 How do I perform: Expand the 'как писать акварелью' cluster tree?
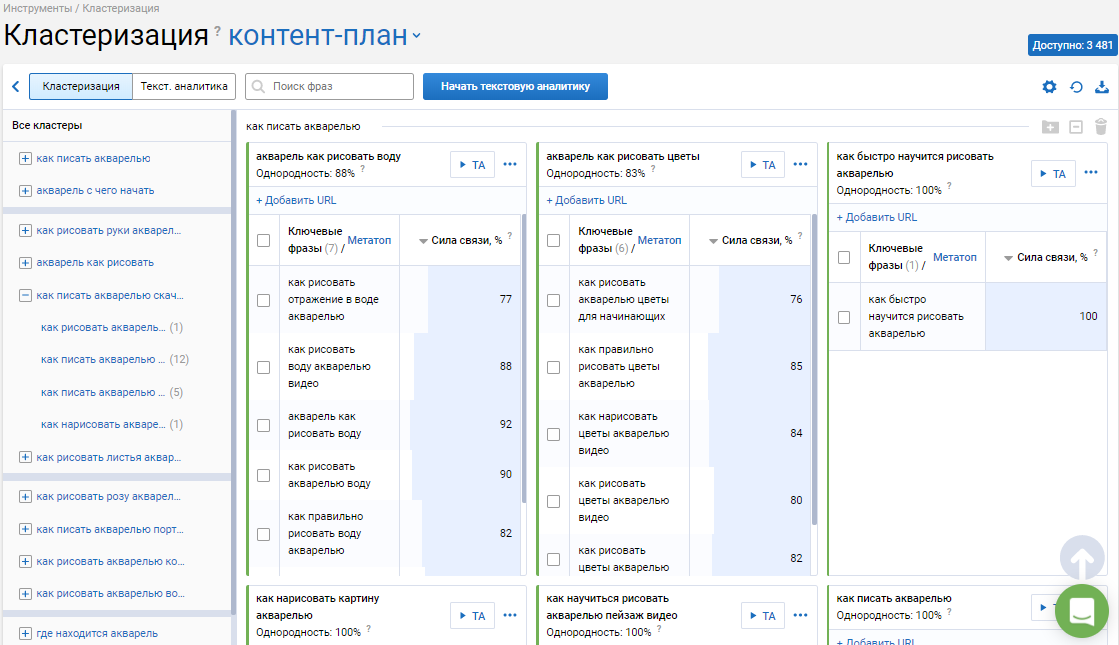[25, 158]
